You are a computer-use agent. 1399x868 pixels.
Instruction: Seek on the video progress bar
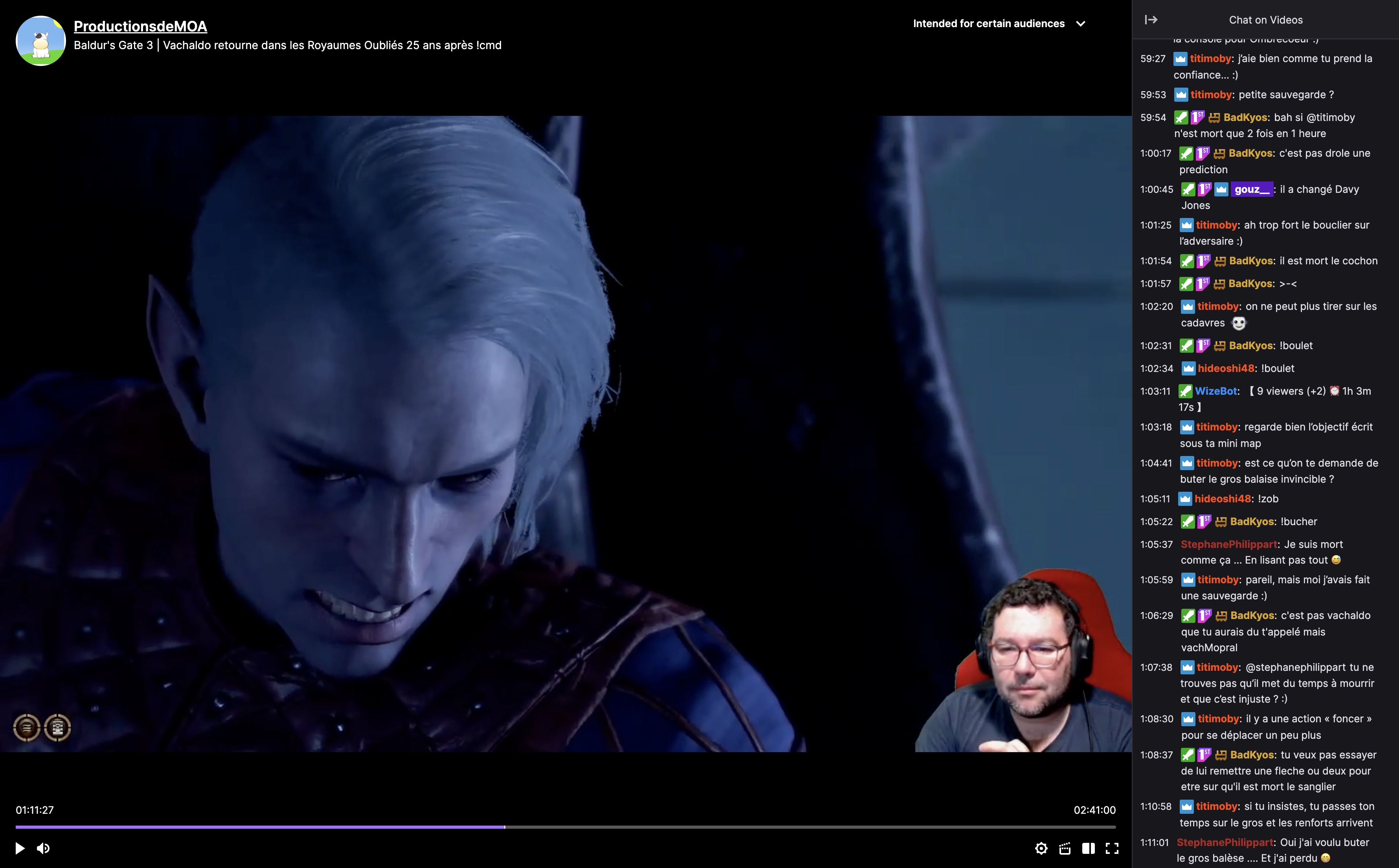[x=565, y=827]
